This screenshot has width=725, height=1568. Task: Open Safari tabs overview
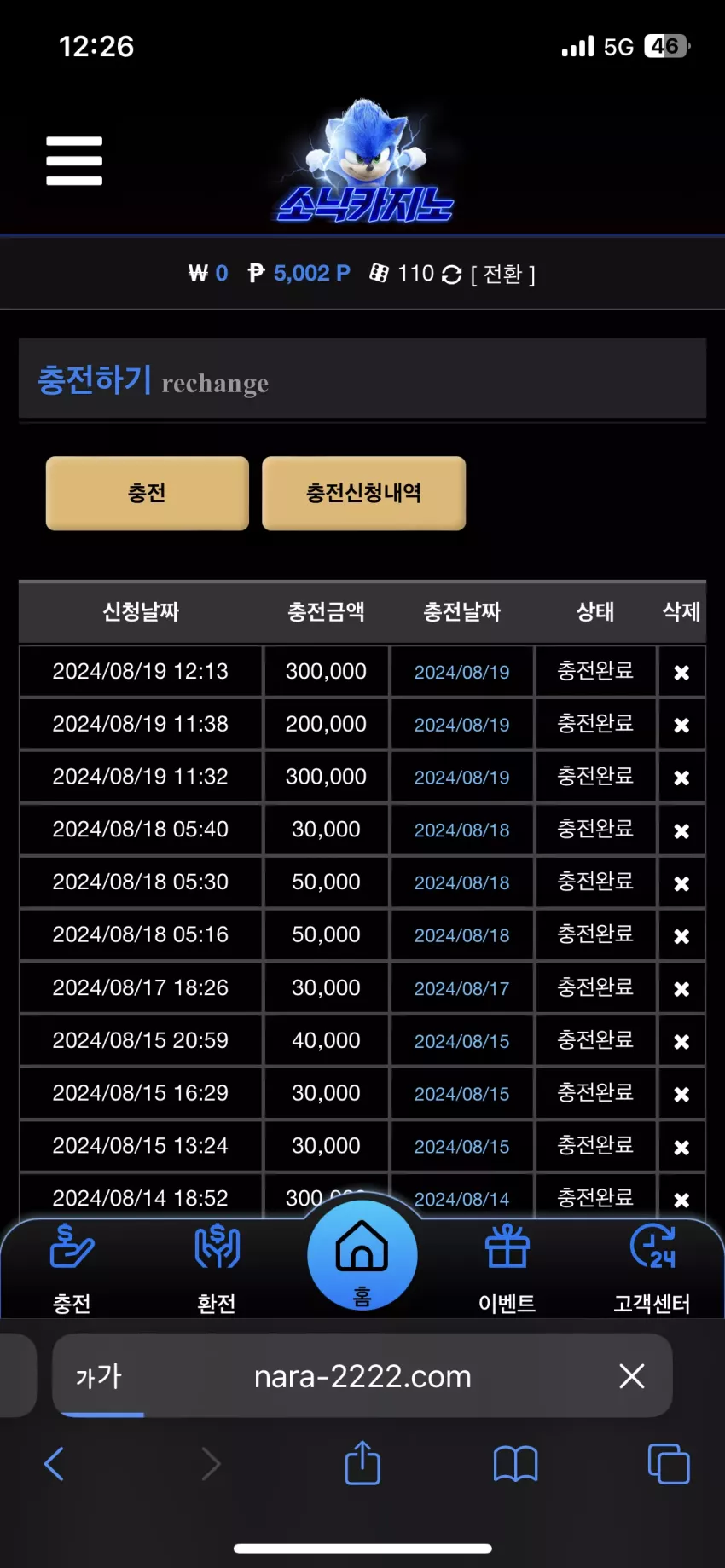670,1464
